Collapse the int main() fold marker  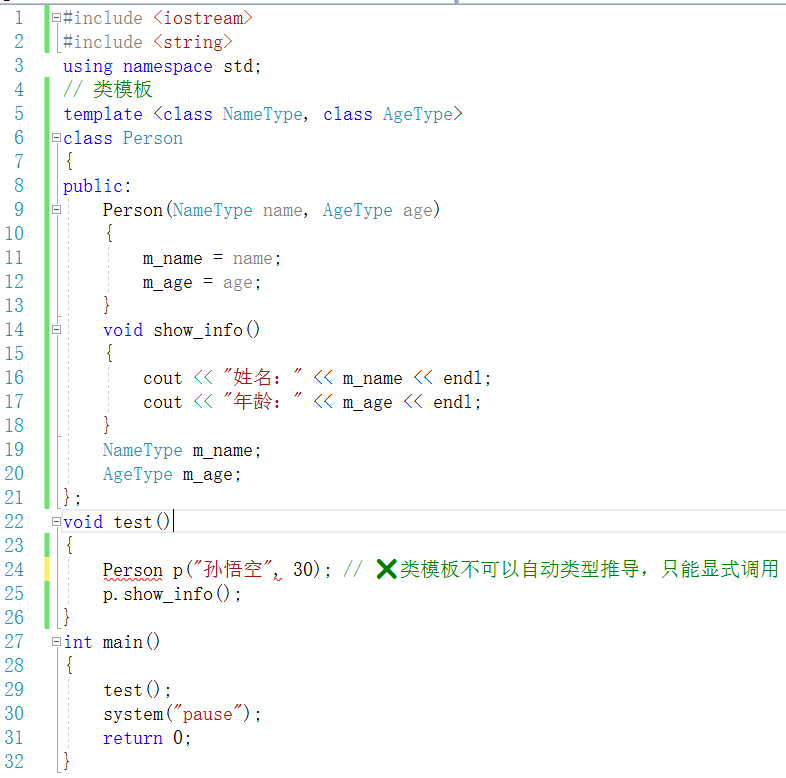click(56, 642)
